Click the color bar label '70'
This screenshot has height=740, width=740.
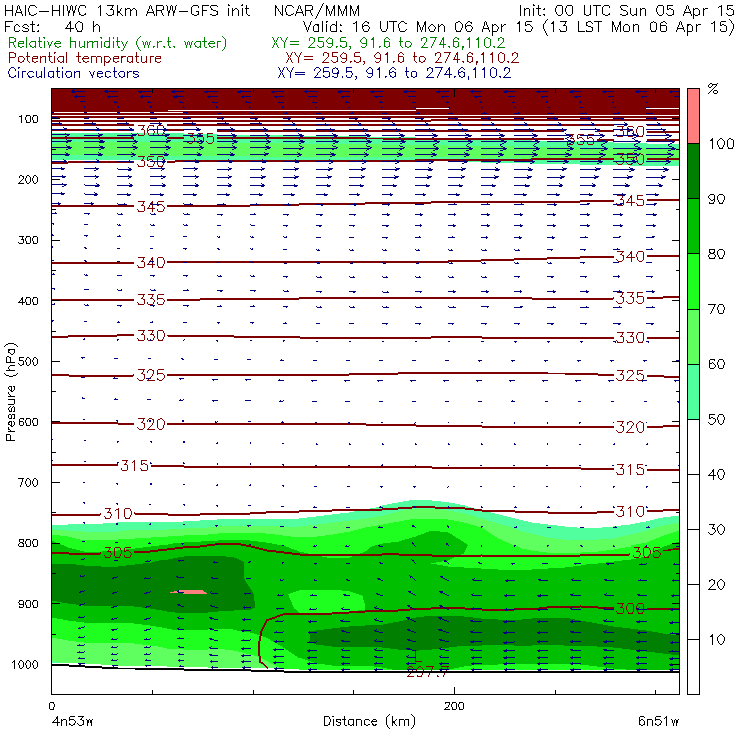pyautogui.click(x=716, y=309)
